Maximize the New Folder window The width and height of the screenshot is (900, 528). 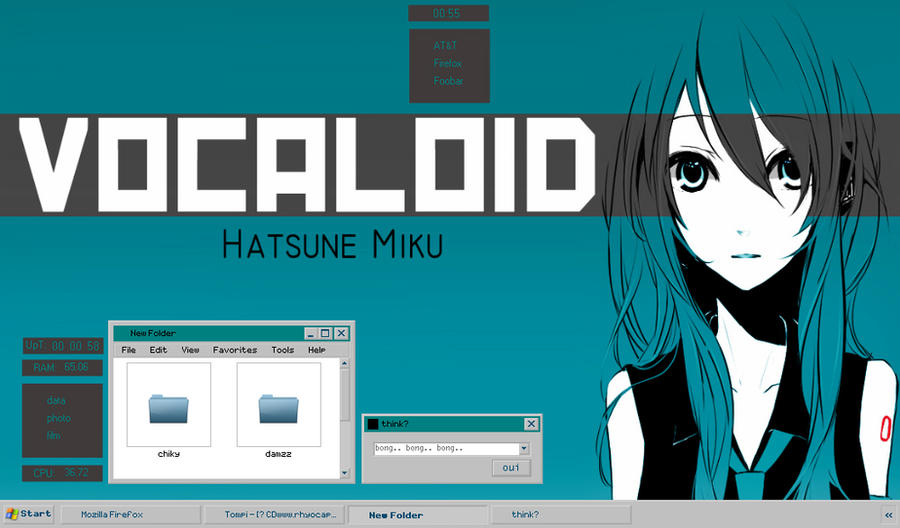(325, 333)
